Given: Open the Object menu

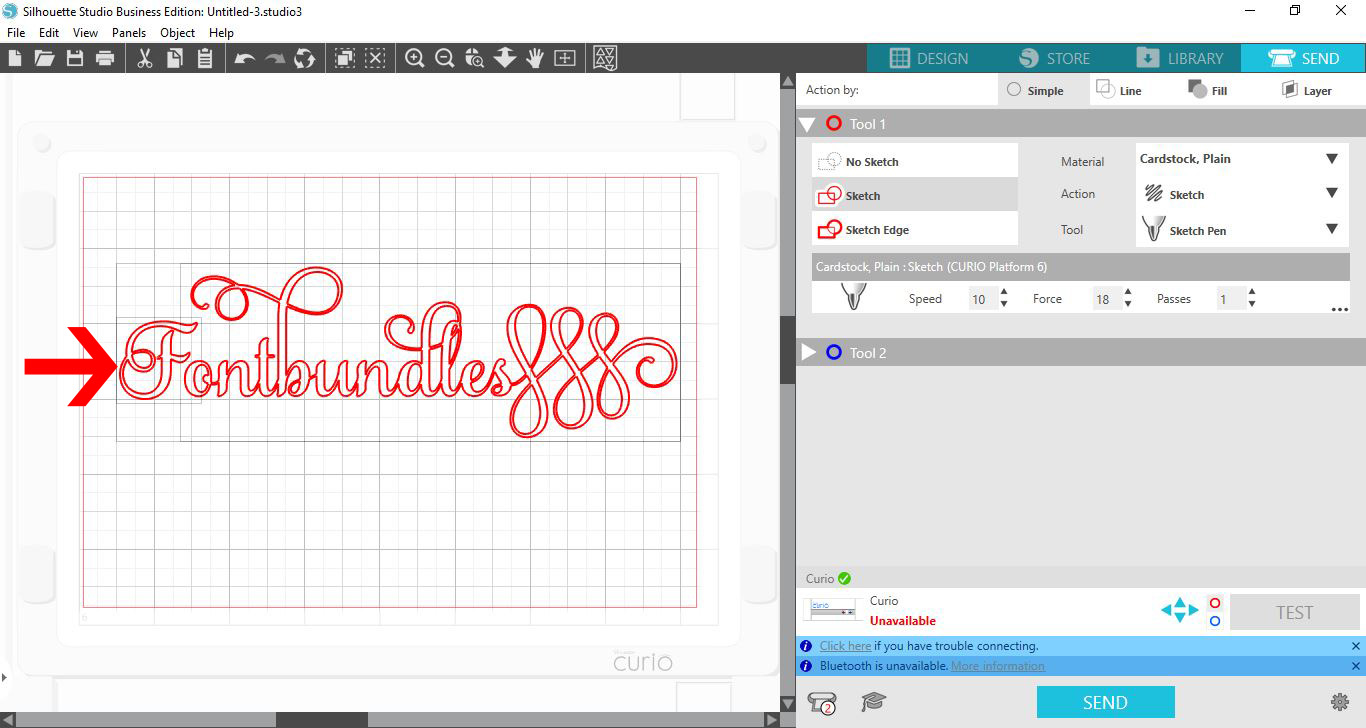Looking at the screenshot, I should (178, 33).
